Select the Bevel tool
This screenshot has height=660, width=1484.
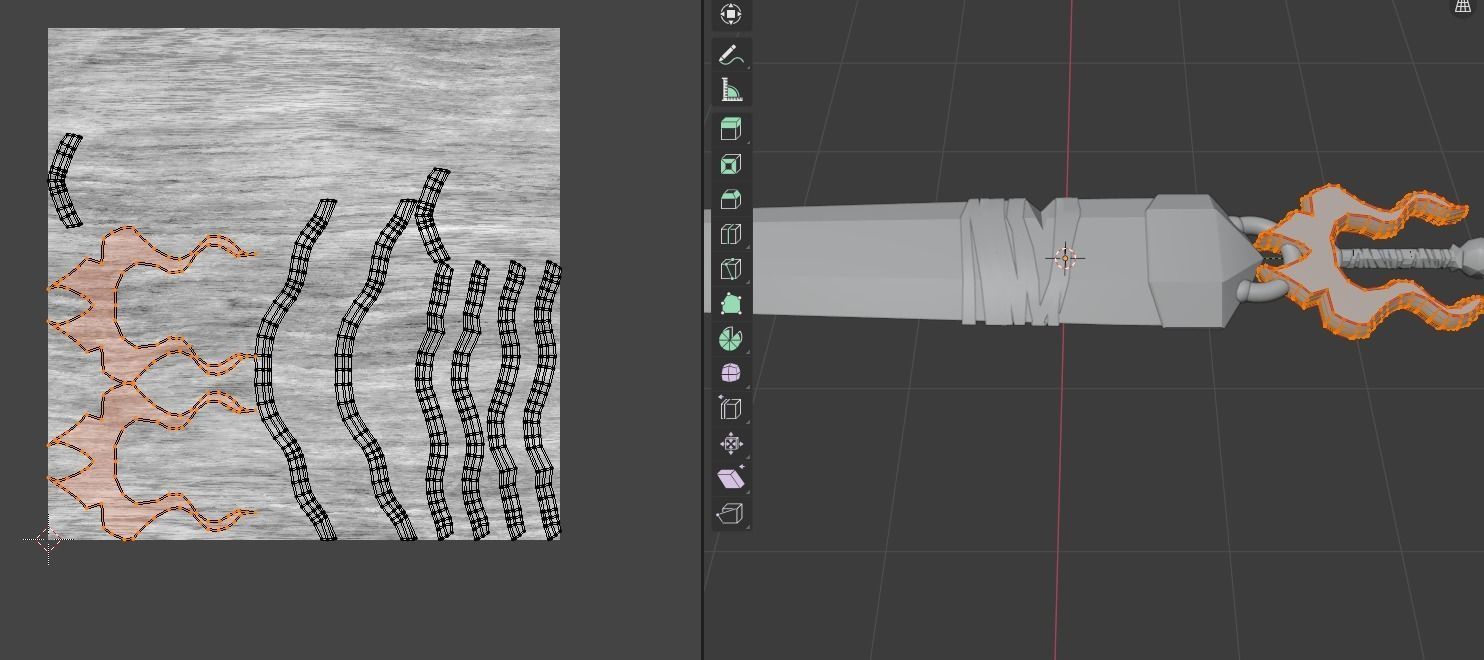(x=731, y=199)
